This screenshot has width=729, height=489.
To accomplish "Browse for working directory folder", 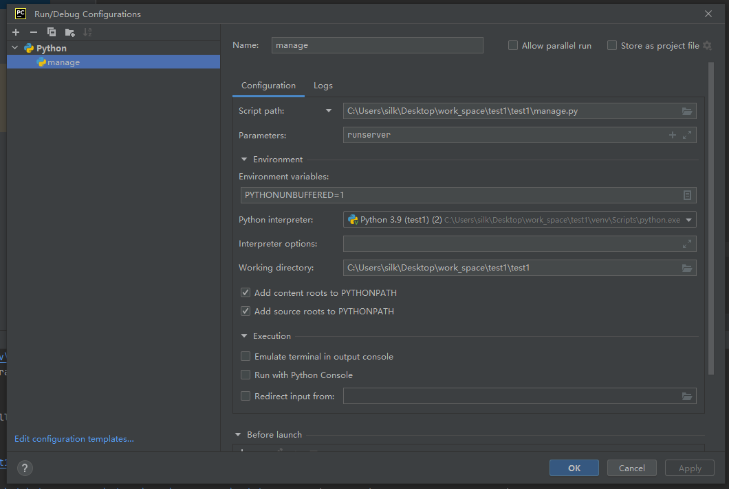I will point(687,268).
